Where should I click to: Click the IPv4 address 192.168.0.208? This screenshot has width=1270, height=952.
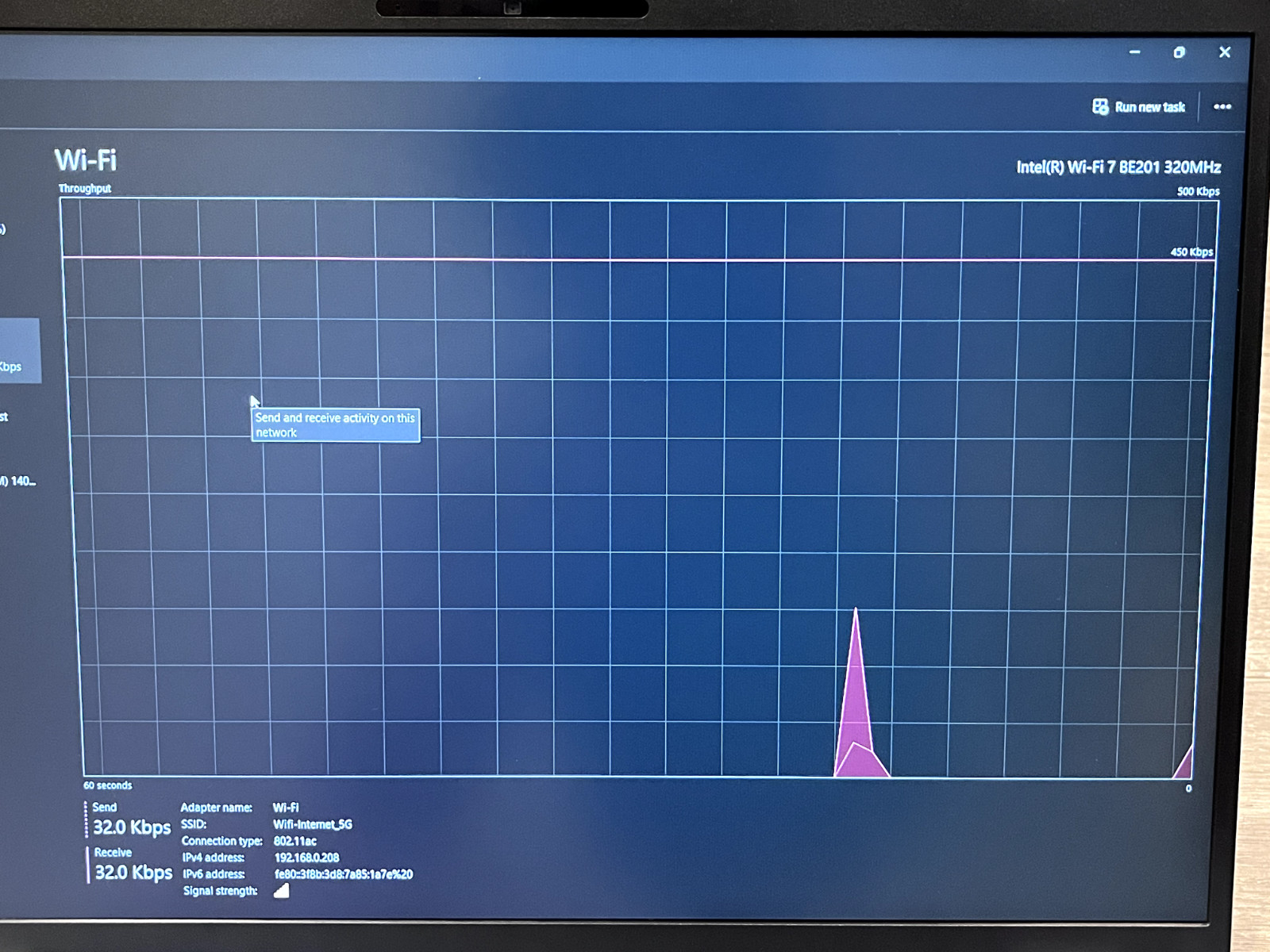pos(306,858)
